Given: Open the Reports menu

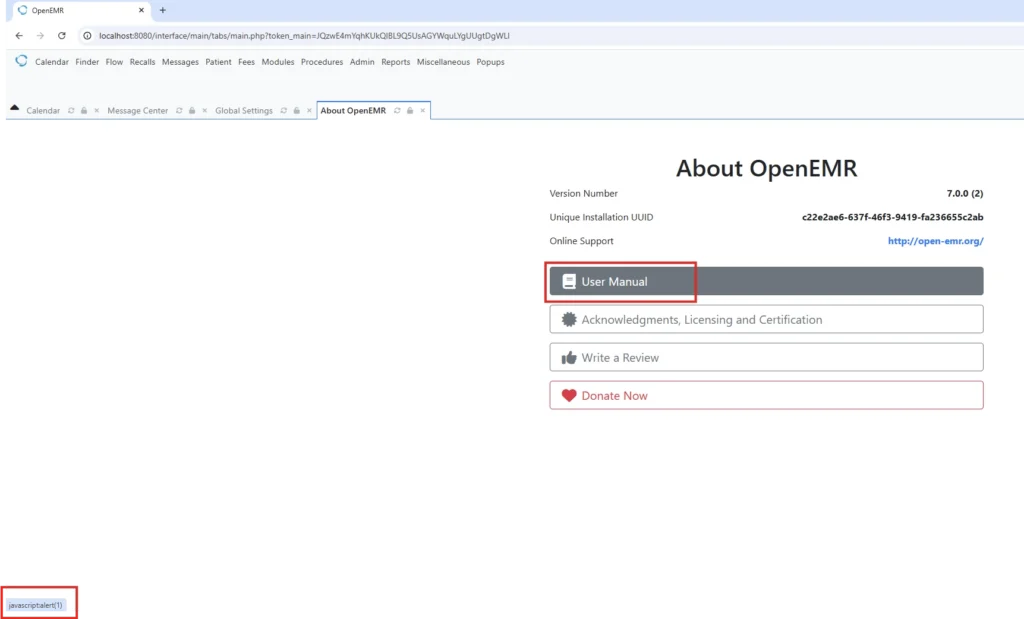Looking at the screenshot, I should 396,62.
